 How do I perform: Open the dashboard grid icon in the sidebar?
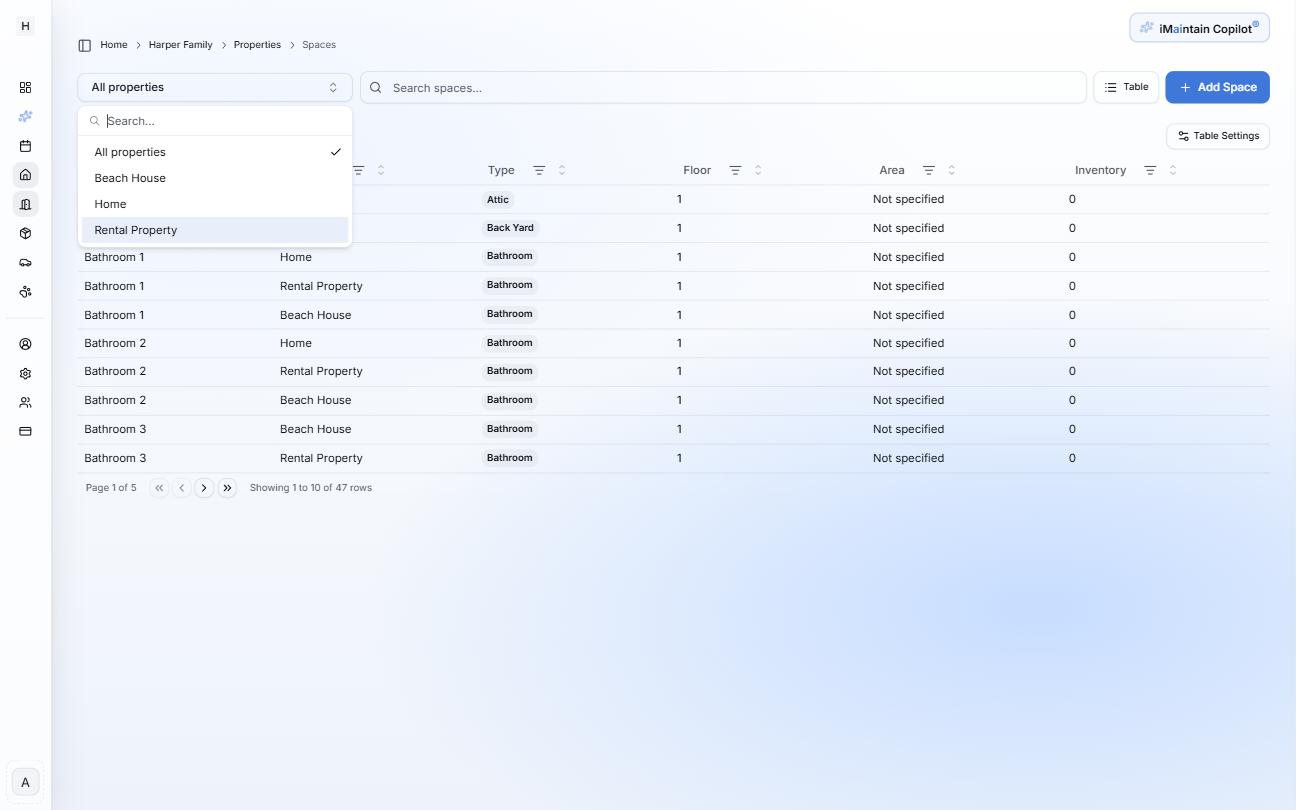25,87
